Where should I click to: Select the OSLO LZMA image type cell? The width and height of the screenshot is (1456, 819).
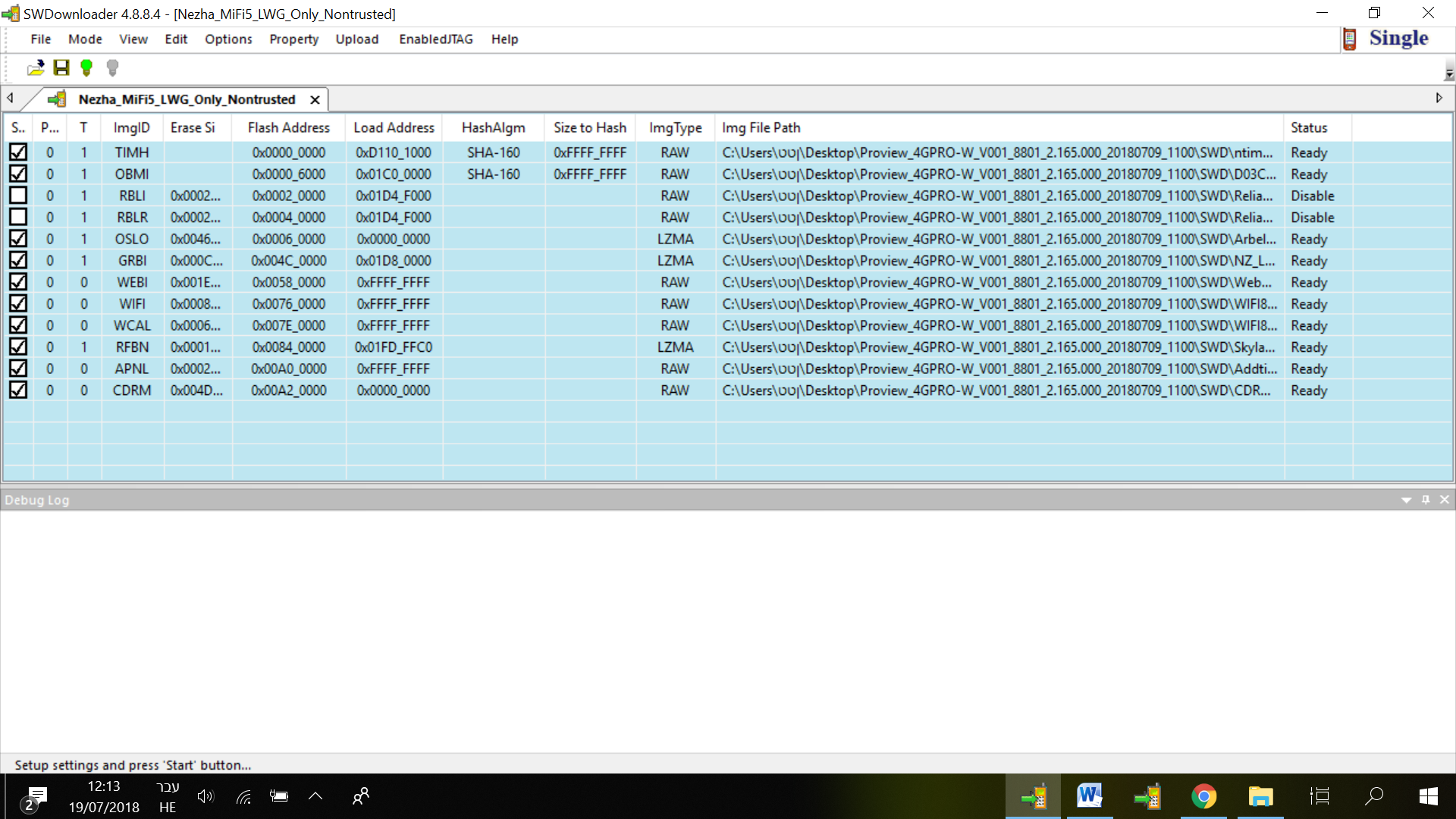(x=675, y=239)
